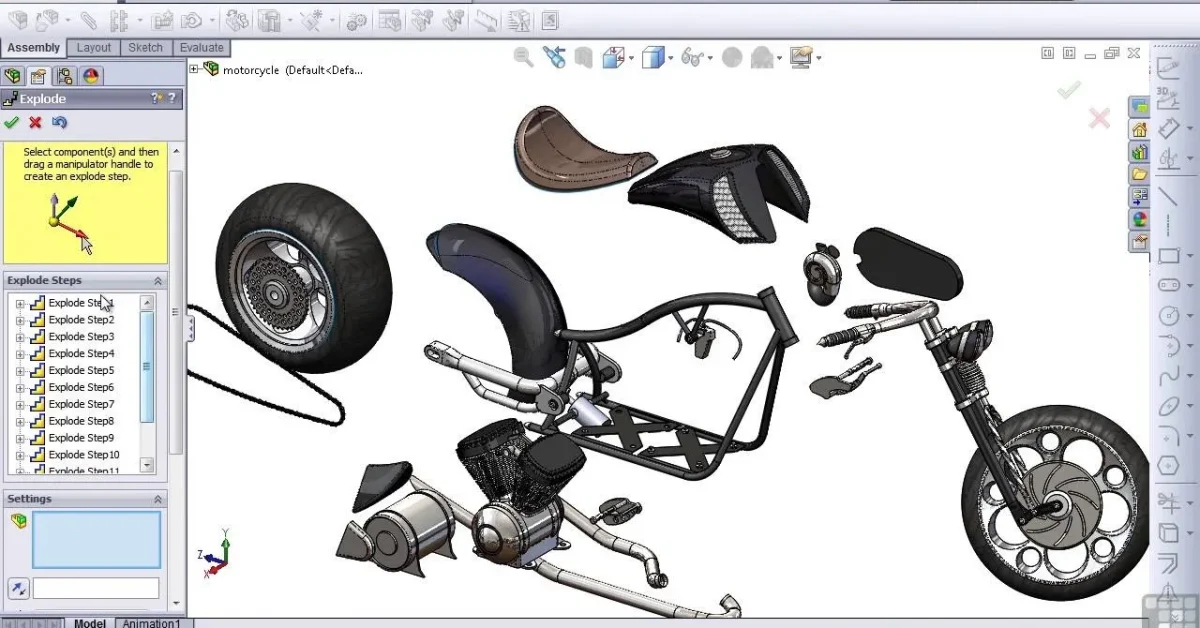Image resolution: width=1200 pixels, height=628 pixels.
Task: Click the New Motion Study gears icon
Action: tap(357, 19)
